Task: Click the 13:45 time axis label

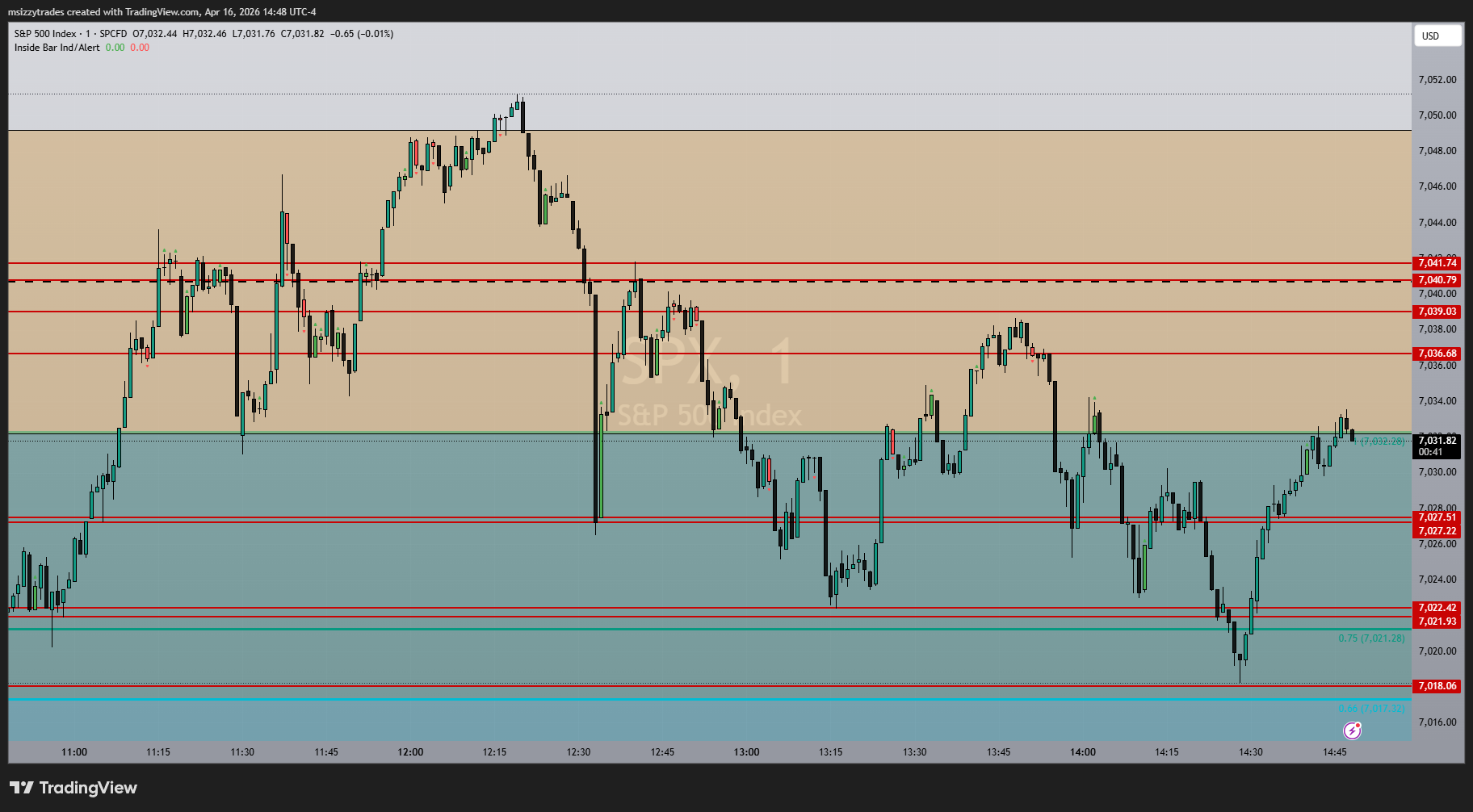Action: click(998, 752)
